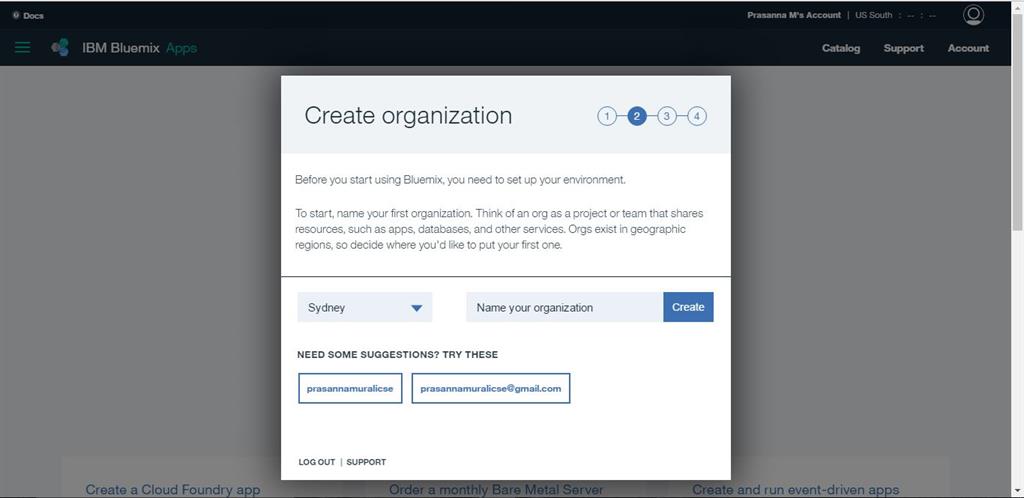This screenshot has width=1024, height=498.
Task: Open the user profile avatar icon
Action: point(973,14)
